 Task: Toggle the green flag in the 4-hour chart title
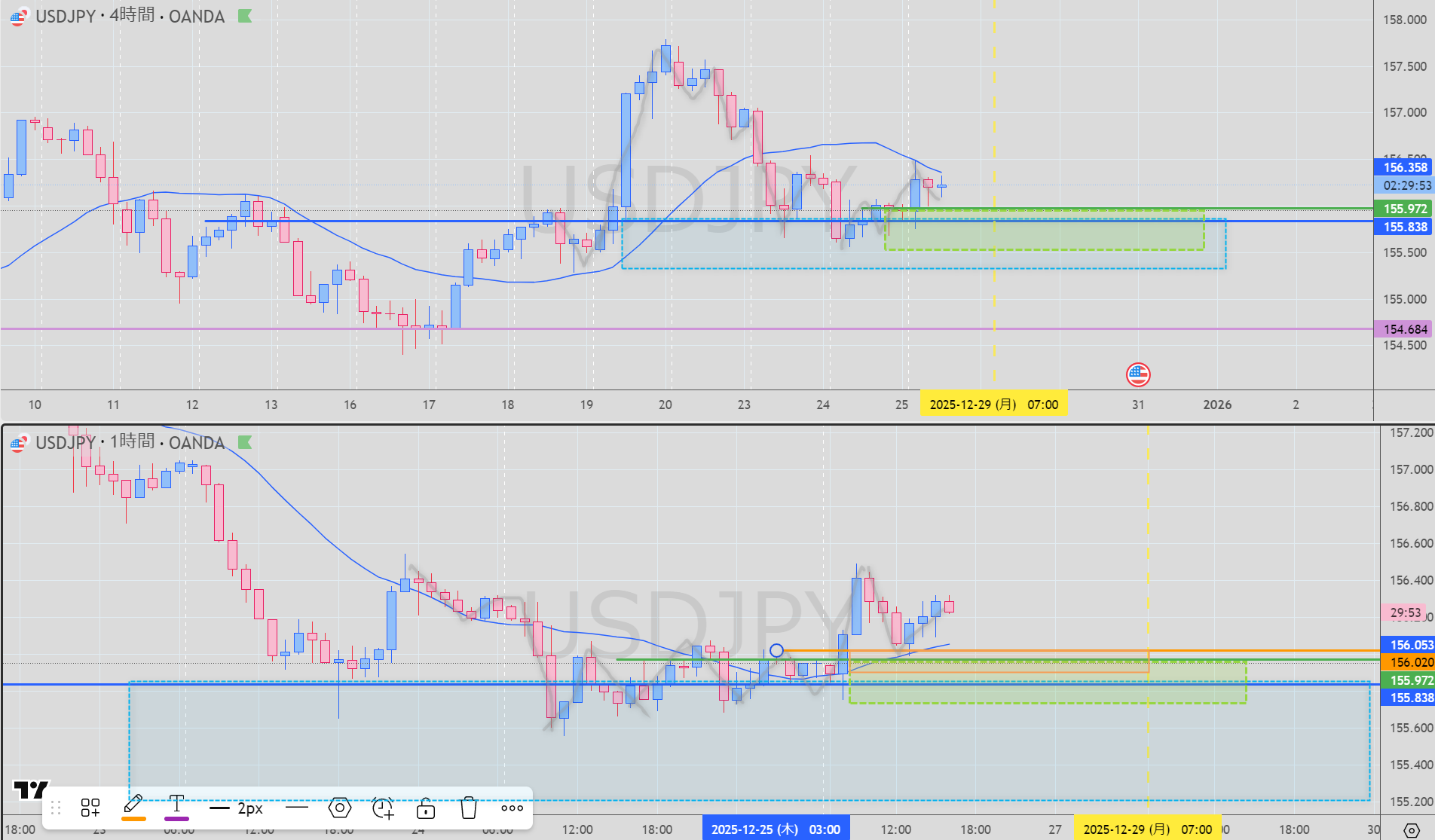245,16
